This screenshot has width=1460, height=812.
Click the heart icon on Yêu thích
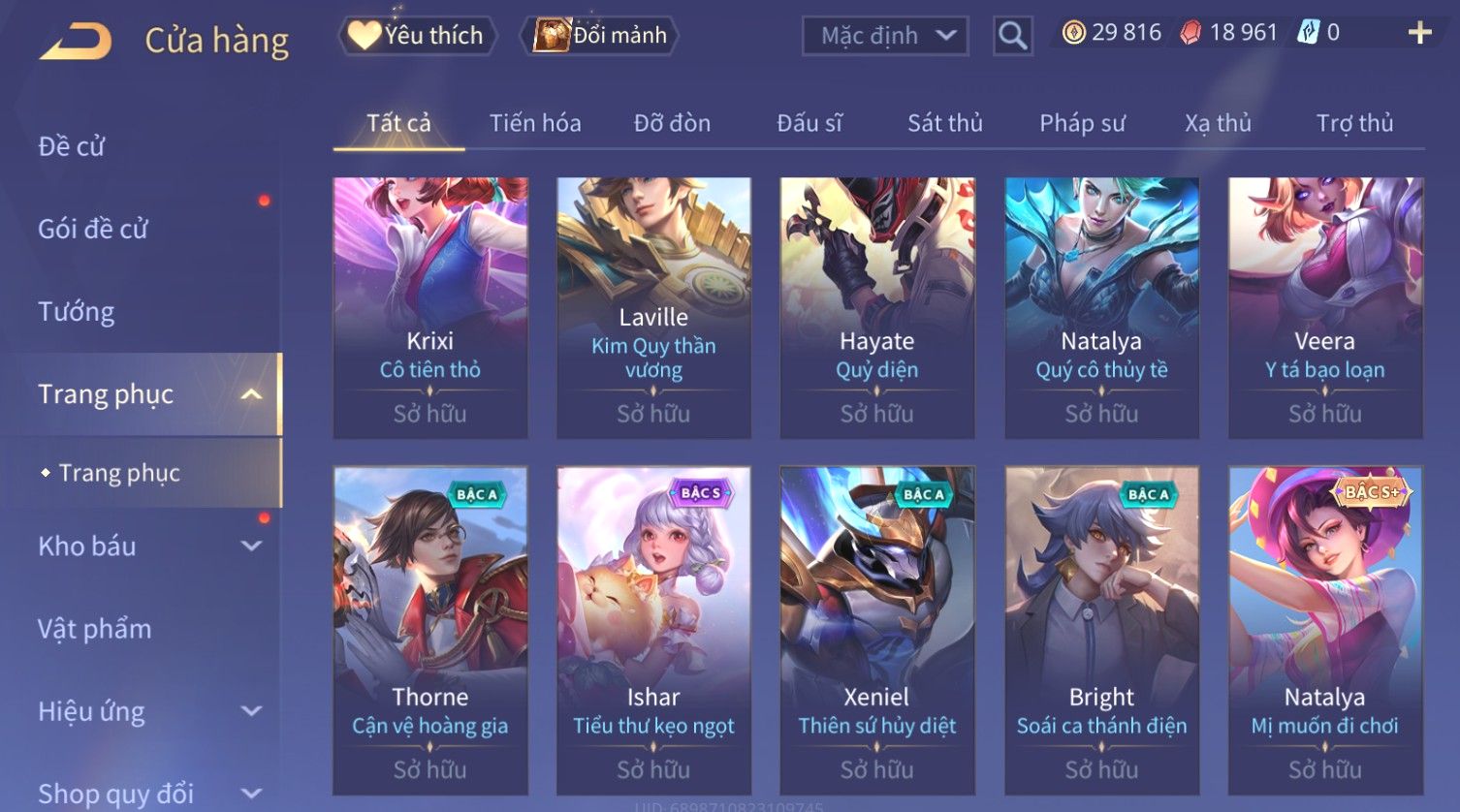pyautogui.click(x=365, y=36)
